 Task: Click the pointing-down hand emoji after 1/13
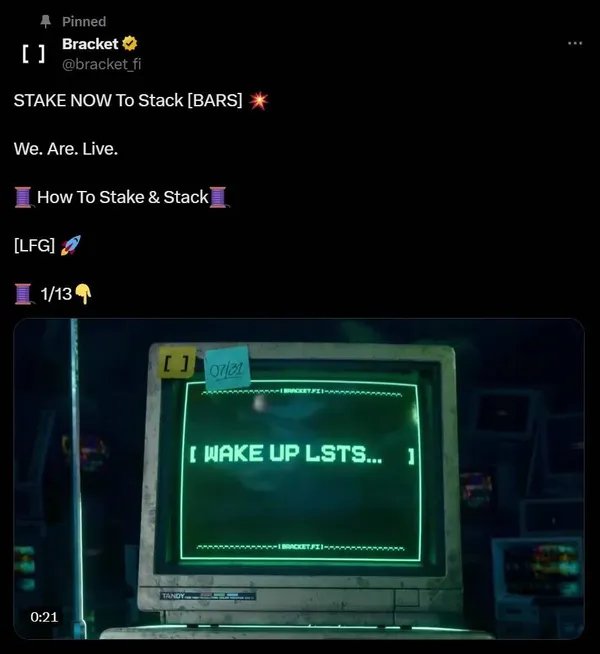(83, 294)
